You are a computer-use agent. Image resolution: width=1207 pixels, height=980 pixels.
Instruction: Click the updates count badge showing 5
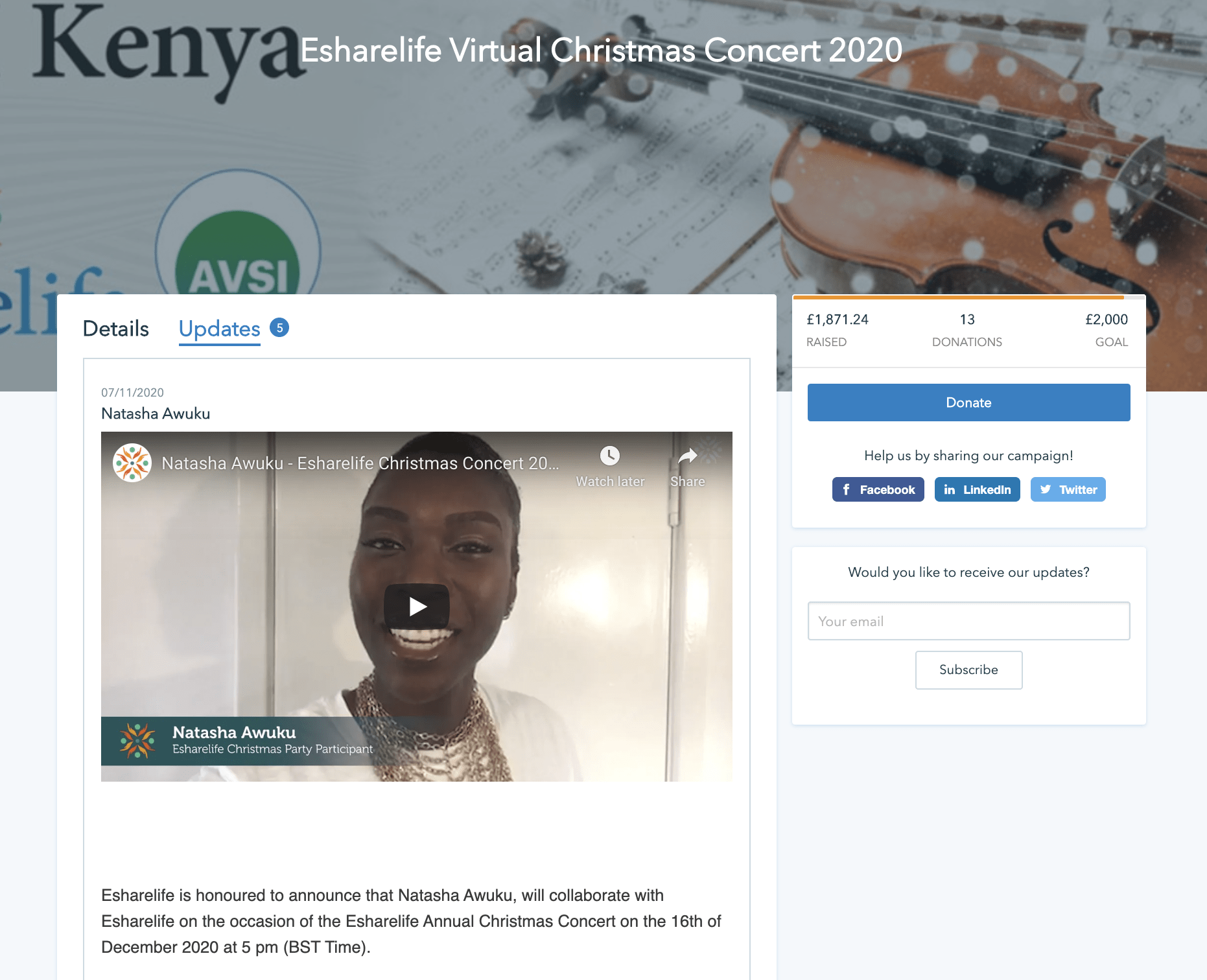click(x=279, y=328)
